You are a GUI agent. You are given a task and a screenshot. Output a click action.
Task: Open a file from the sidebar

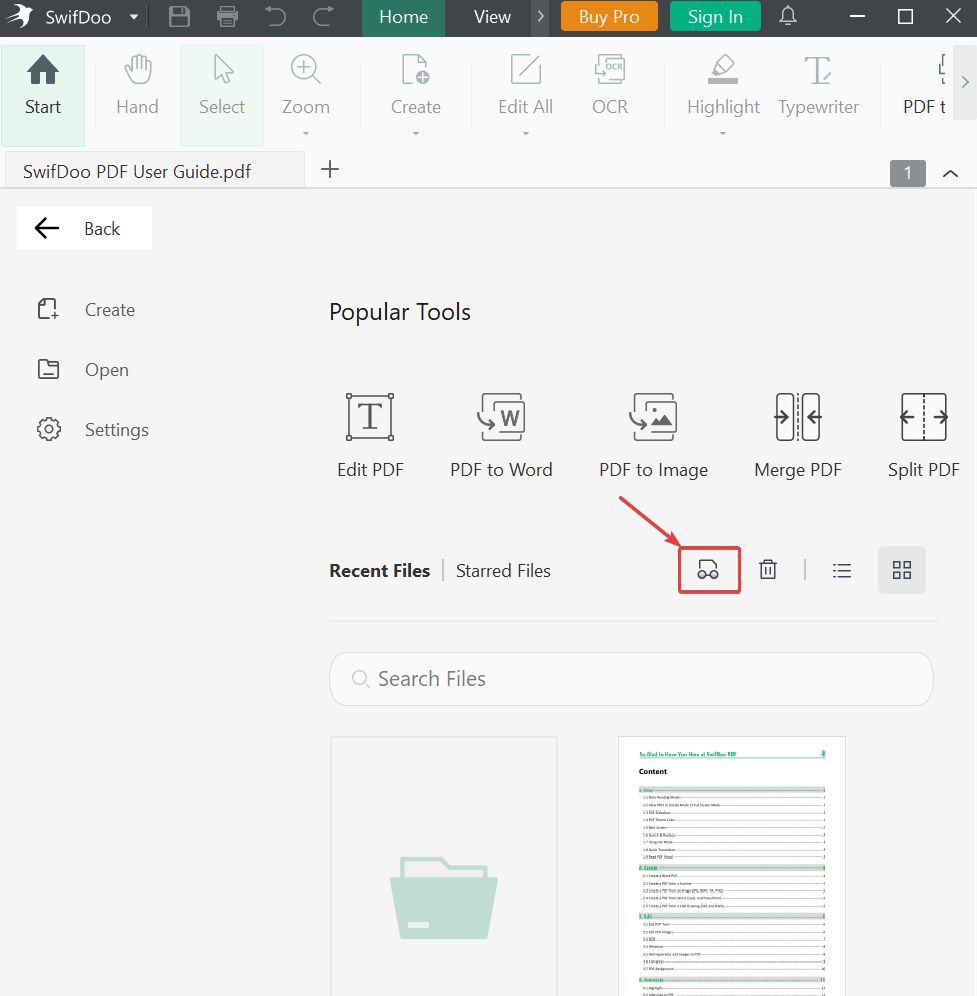83,369
